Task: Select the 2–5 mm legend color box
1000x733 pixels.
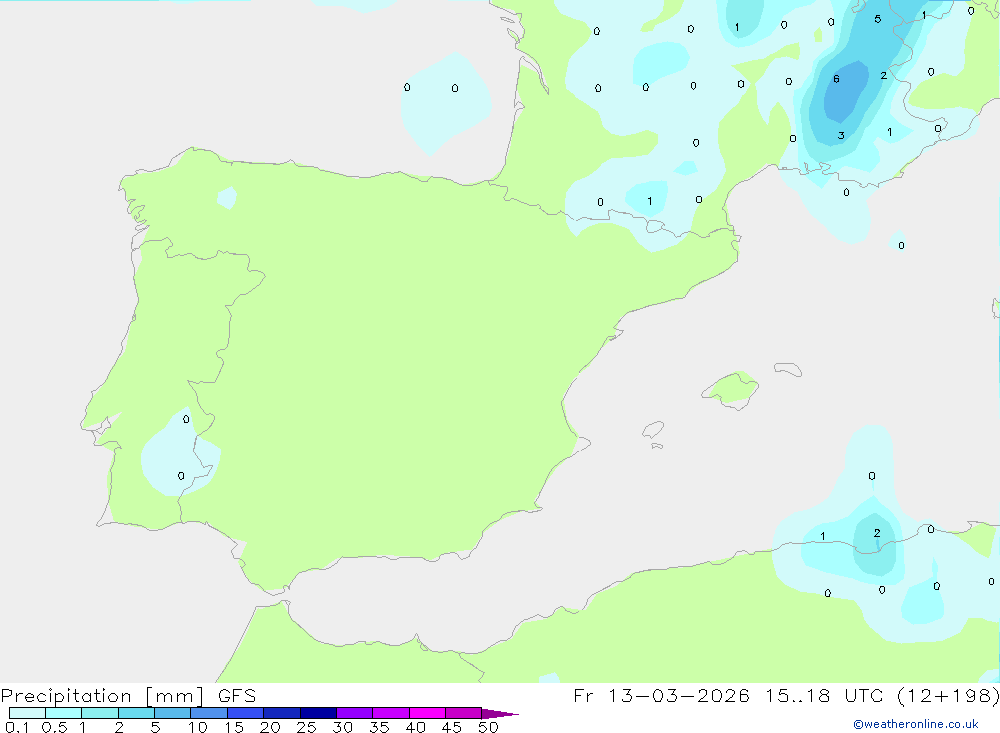Action: [136, 713]
